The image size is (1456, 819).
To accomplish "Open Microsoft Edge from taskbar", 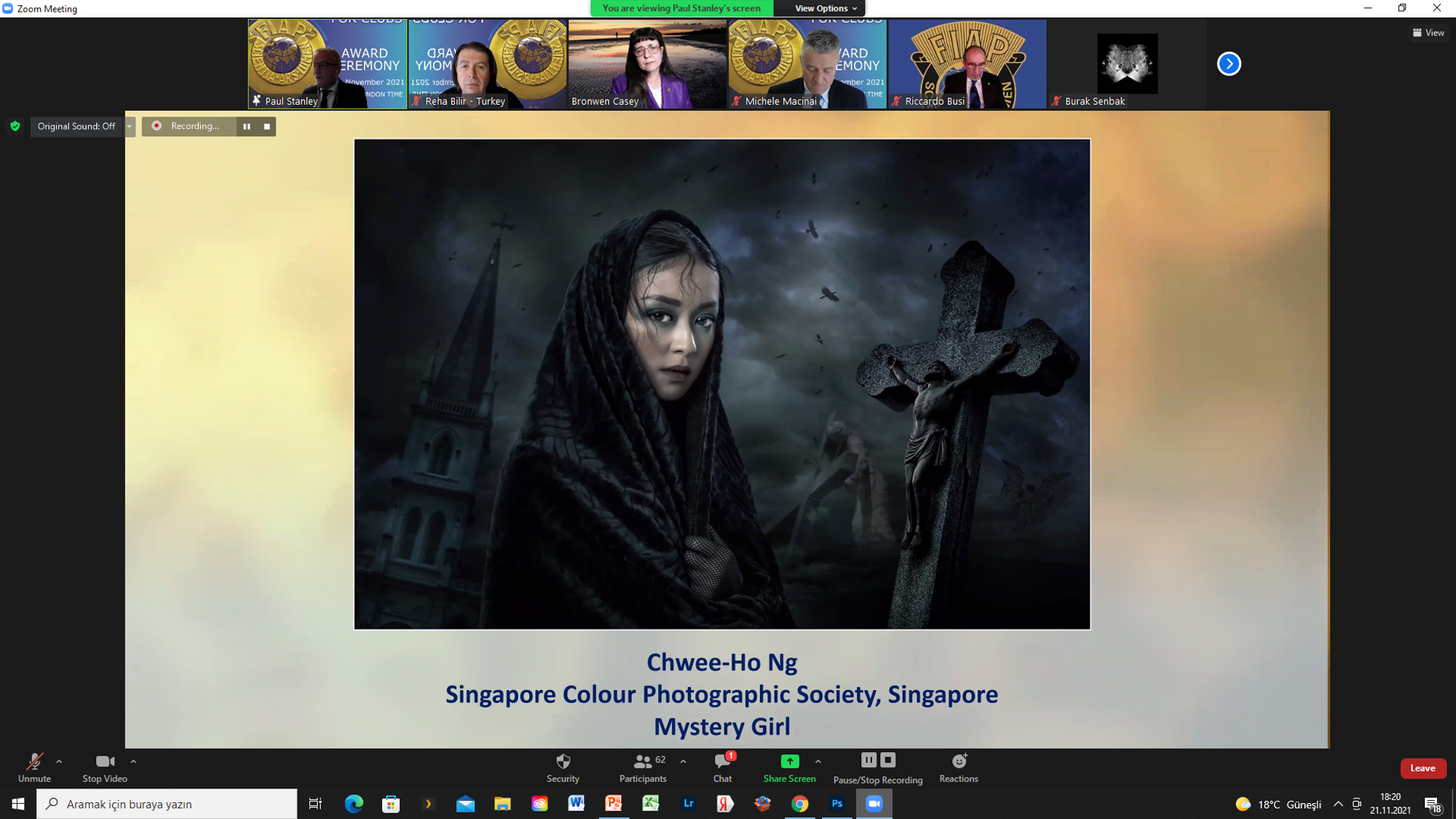I will 354,804.
